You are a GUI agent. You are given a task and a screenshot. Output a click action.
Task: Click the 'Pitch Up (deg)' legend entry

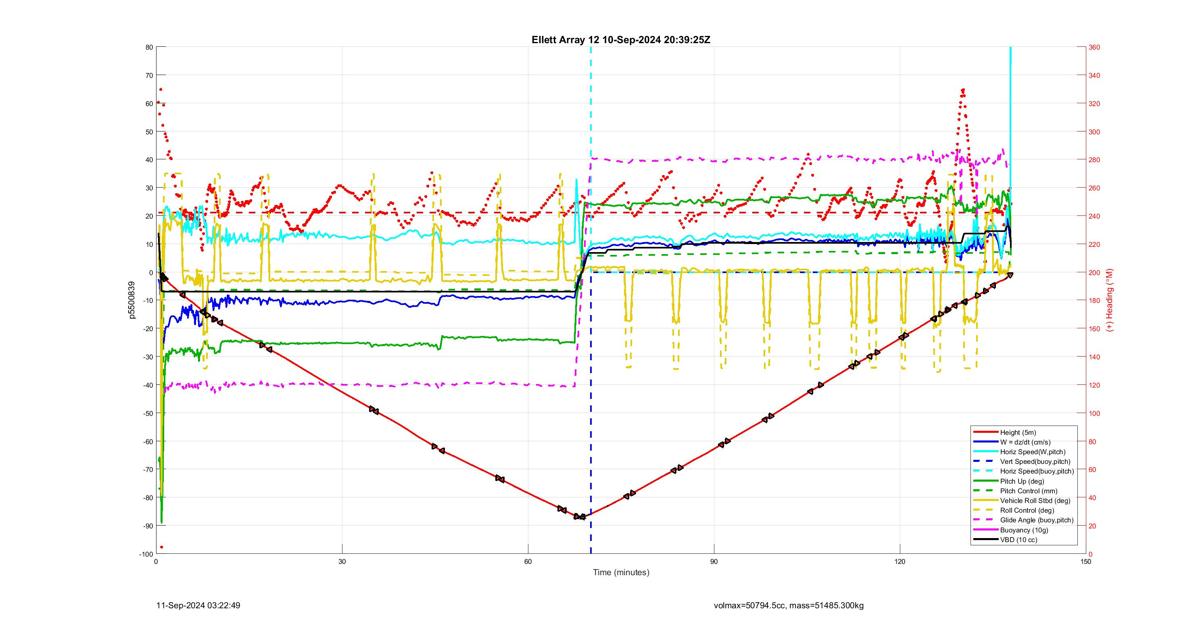[x=1022, y=481]
